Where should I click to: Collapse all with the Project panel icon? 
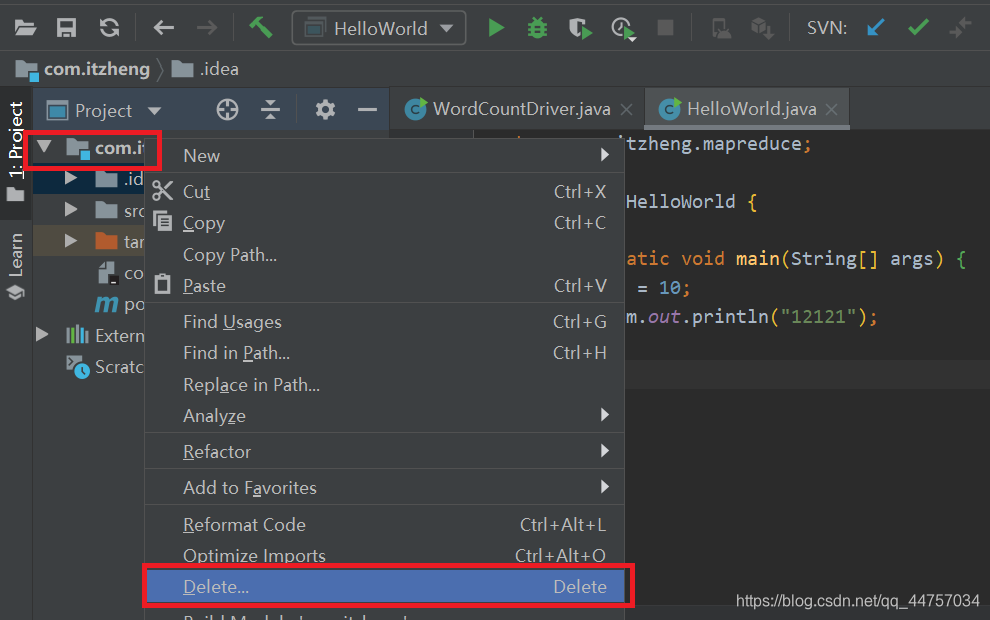(x=270, y=110)
